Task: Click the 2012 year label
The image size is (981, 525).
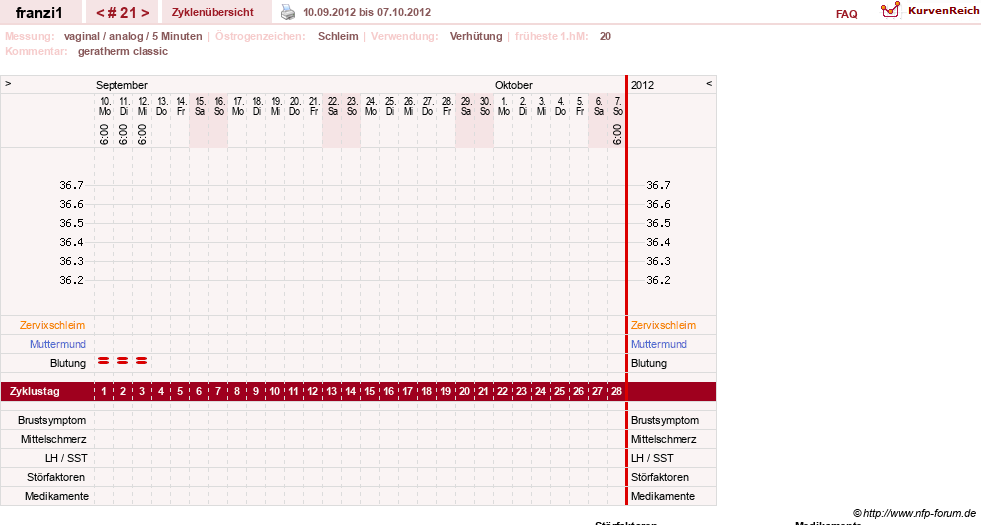Action: point(643,85)
